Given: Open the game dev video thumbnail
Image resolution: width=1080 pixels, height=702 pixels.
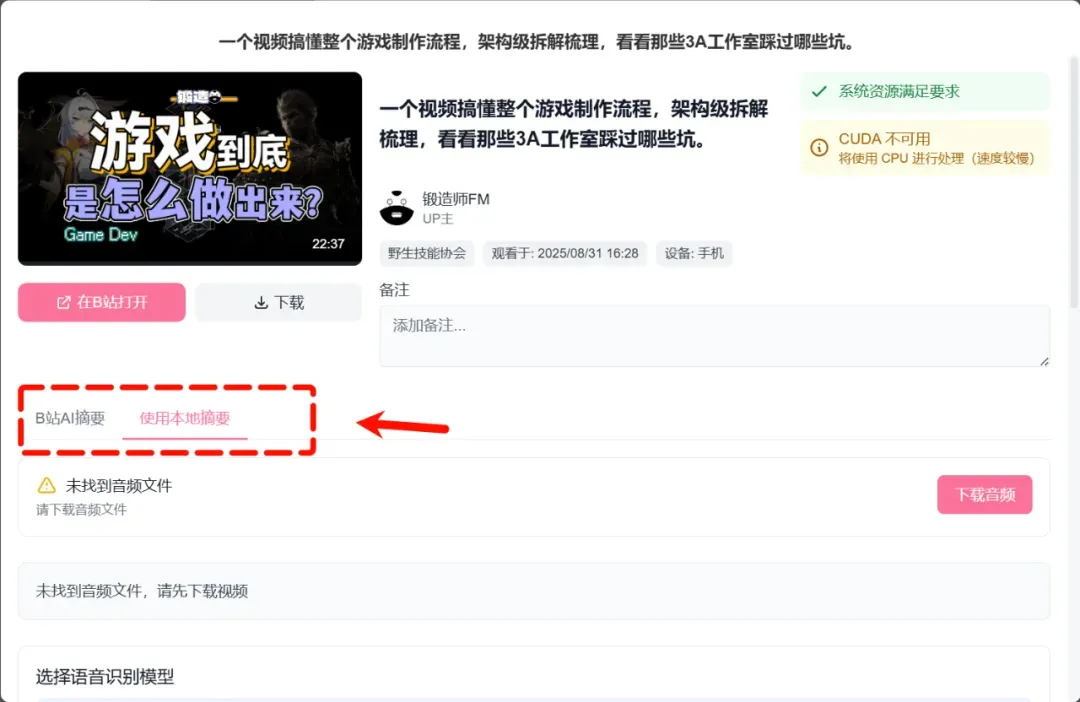Looking at the screenshot, I should (x=190, y=169).
